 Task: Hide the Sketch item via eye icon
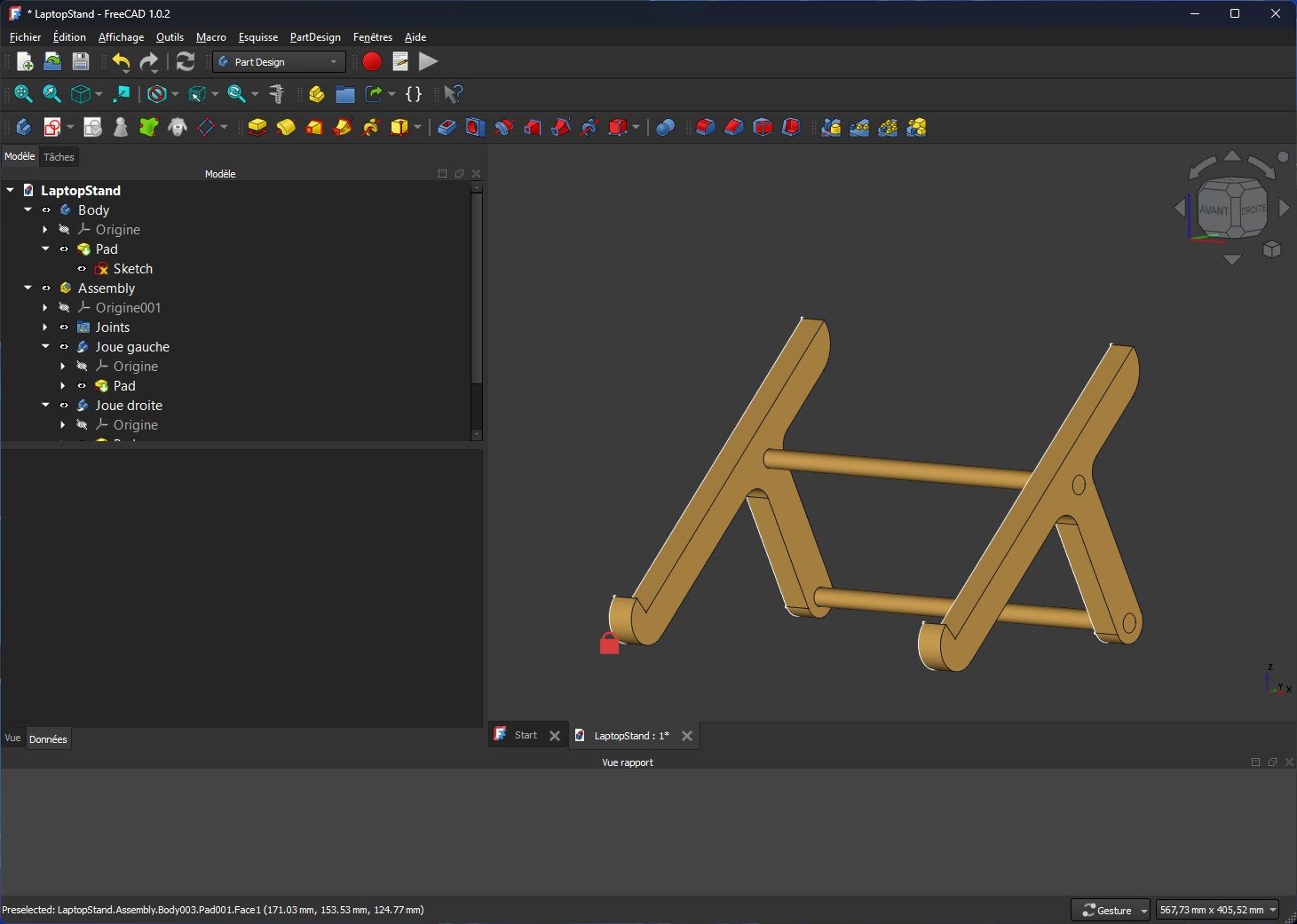point(82,269)
